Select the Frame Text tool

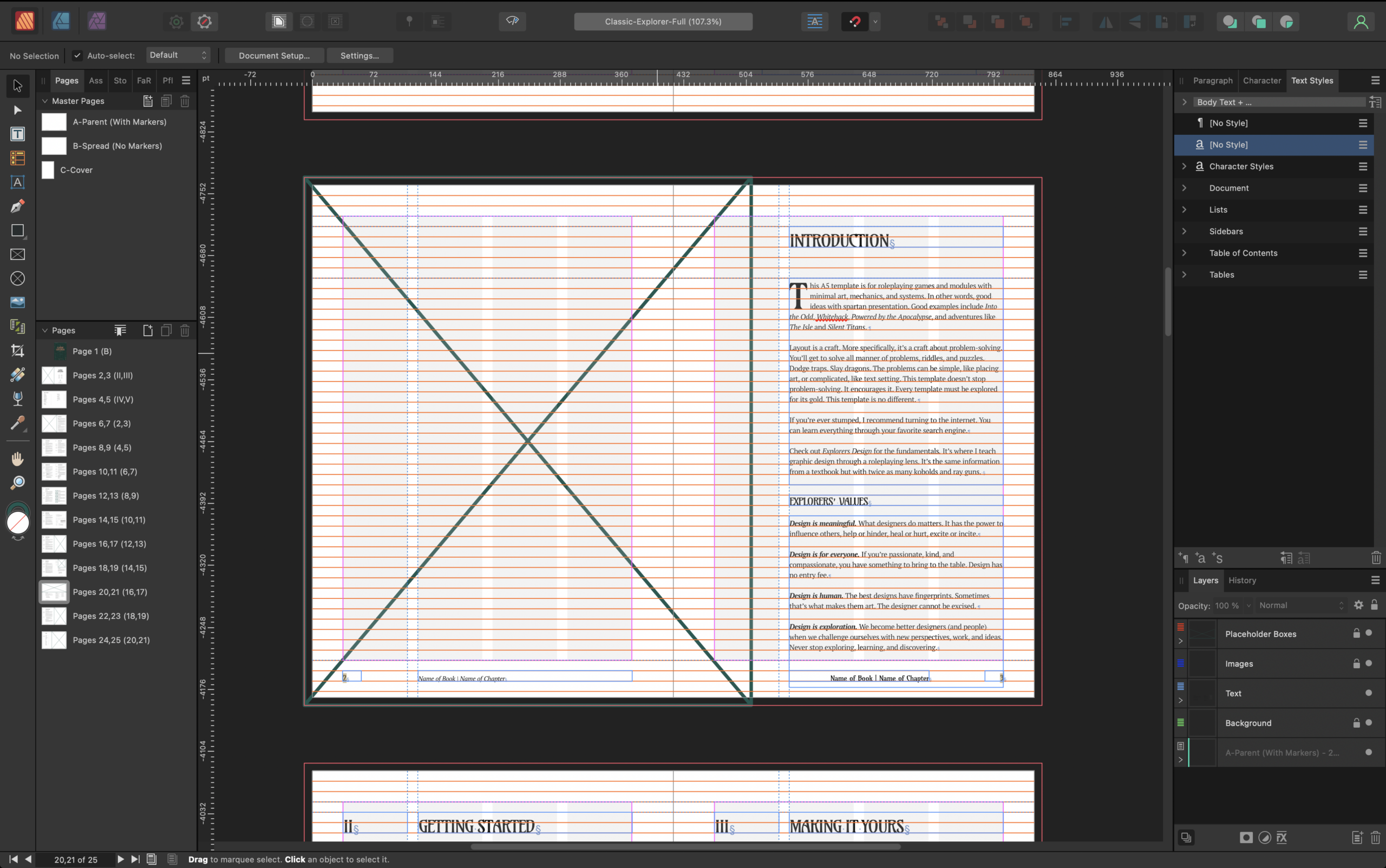(17, 134)
